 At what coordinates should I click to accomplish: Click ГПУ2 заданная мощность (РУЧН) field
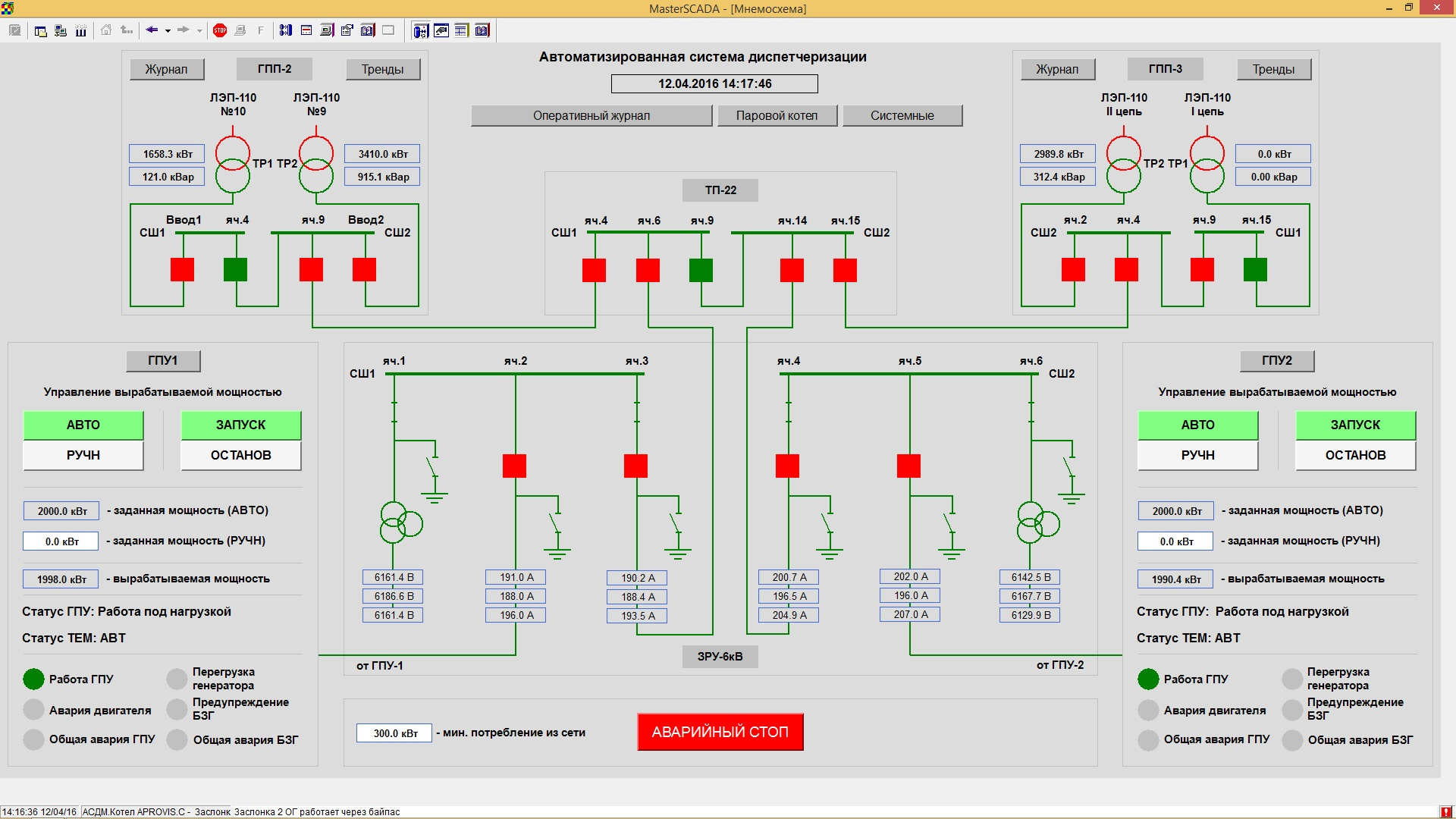click(1175, 541)
